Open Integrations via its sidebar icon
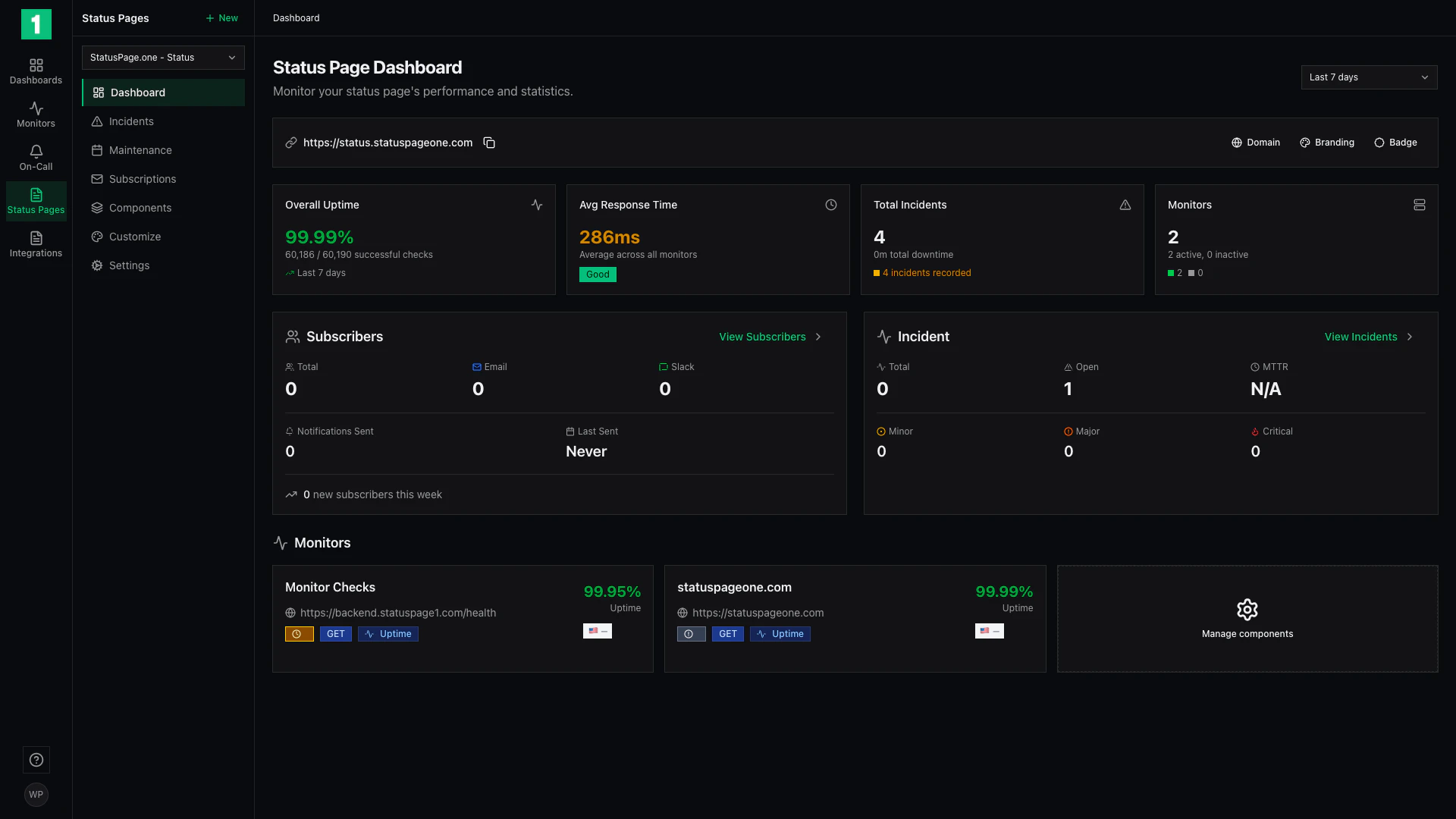1456x819 pixels. pyautogui.click(x=36, y=243)
